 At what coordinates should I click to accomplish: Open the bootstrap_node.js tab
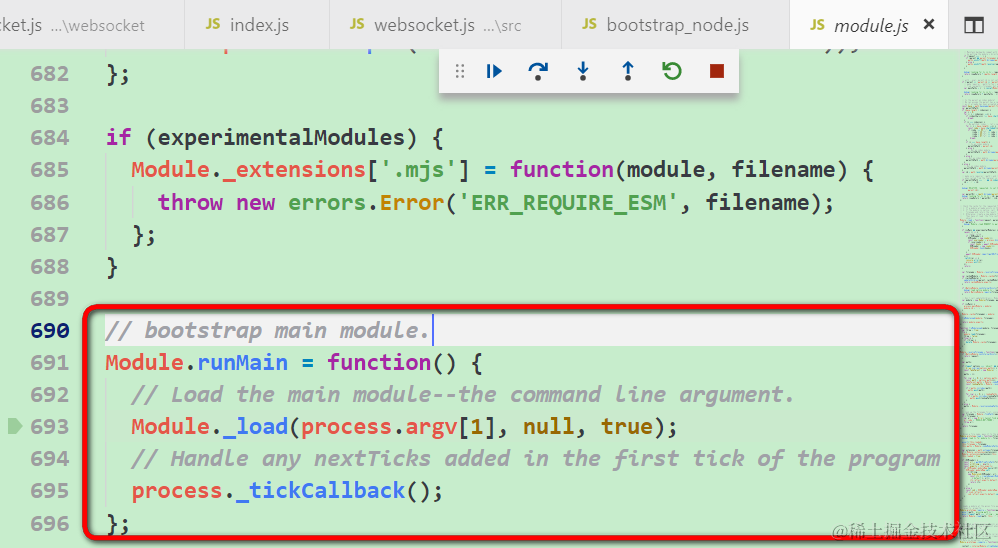(x=675, y=25)
